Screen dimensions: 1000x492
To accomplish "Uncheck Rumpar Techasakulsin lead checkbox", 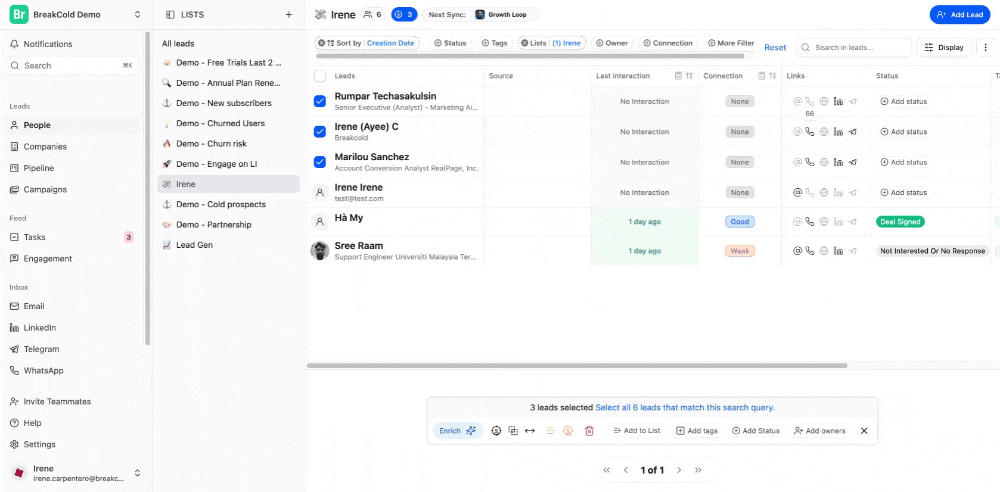I will pyautogui.click(x=320, y=101).
